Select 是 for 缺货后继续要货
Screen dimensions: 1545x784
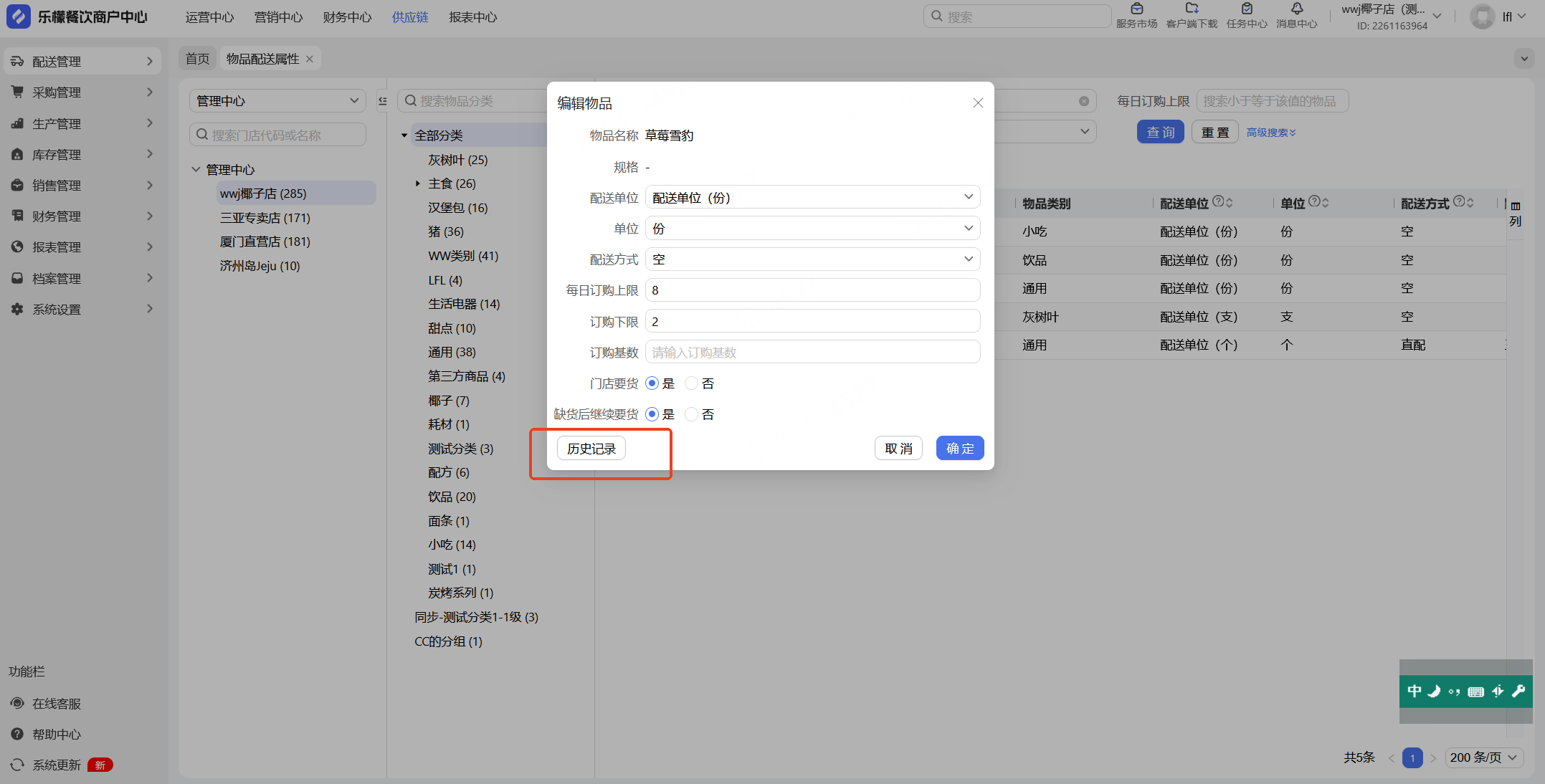pos(652,414)
